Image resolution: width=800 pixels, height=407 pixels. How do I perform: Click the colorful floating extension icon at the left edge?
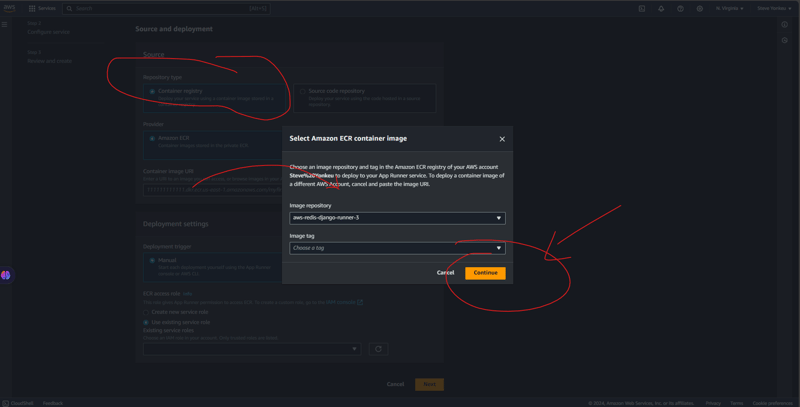click(6, 275)
